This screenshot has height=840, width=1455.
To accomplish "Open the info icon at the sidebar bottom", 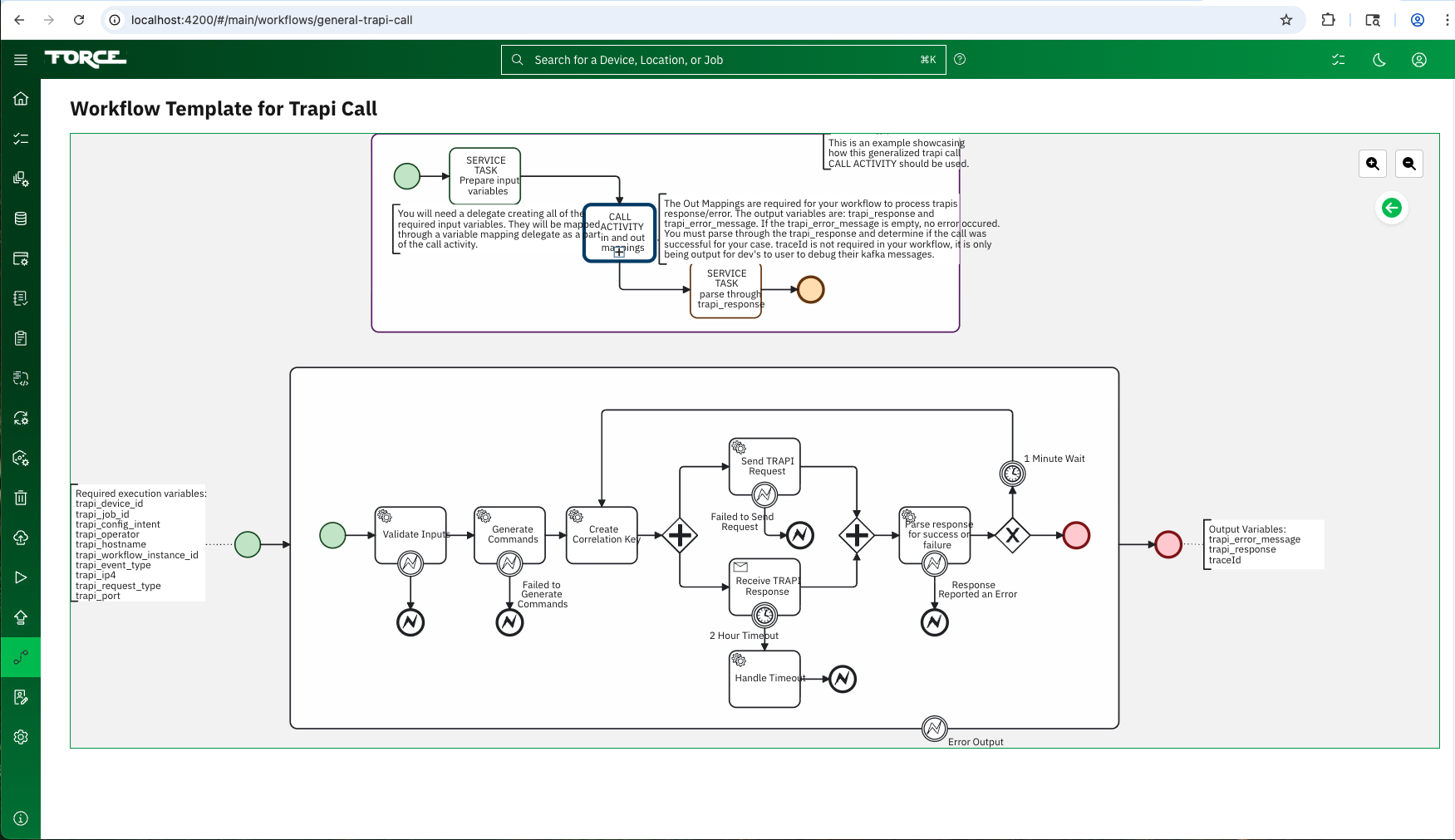I will point(21,818).
